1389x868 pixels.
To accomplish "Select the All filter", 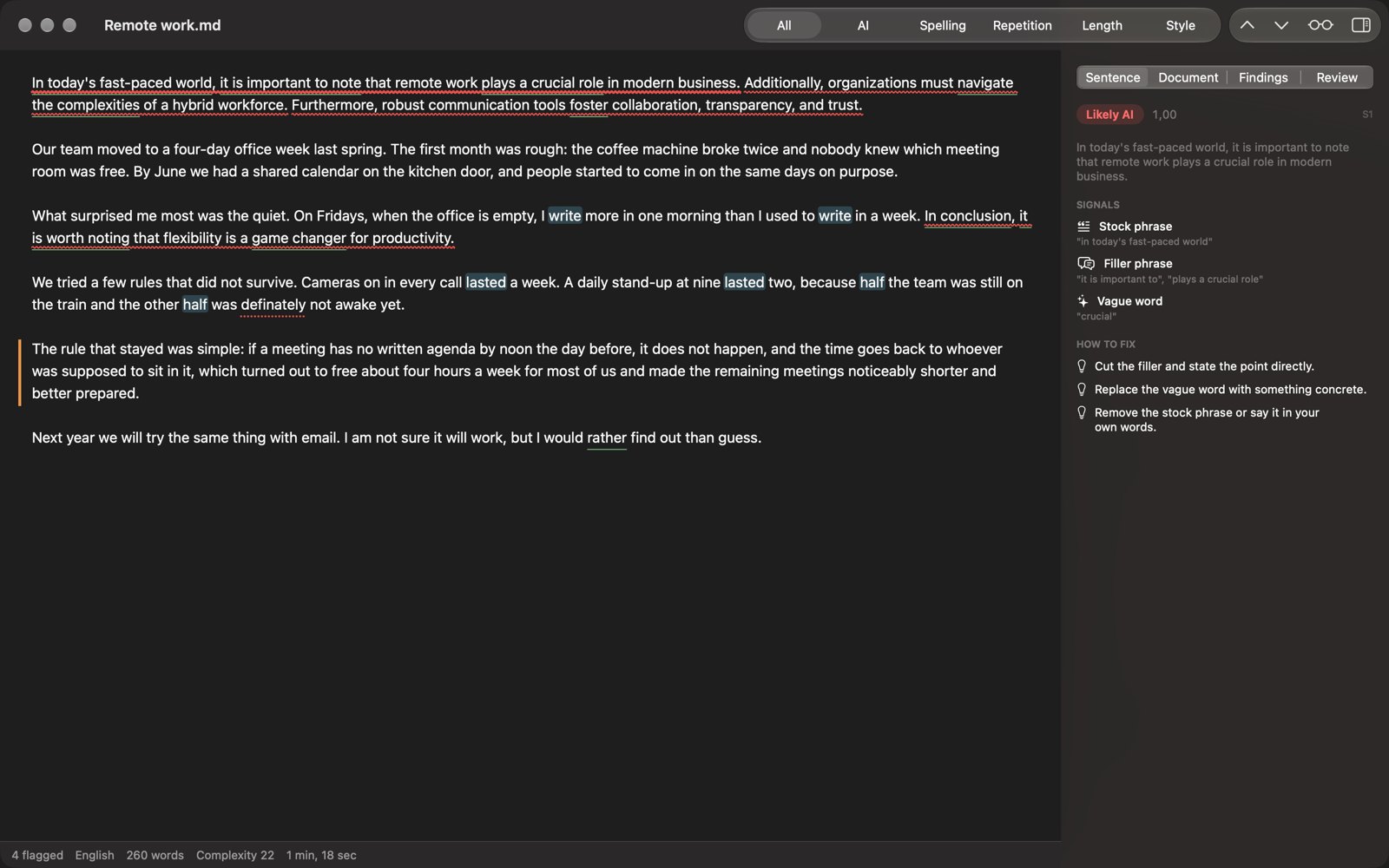I will (x=784, y=25).
